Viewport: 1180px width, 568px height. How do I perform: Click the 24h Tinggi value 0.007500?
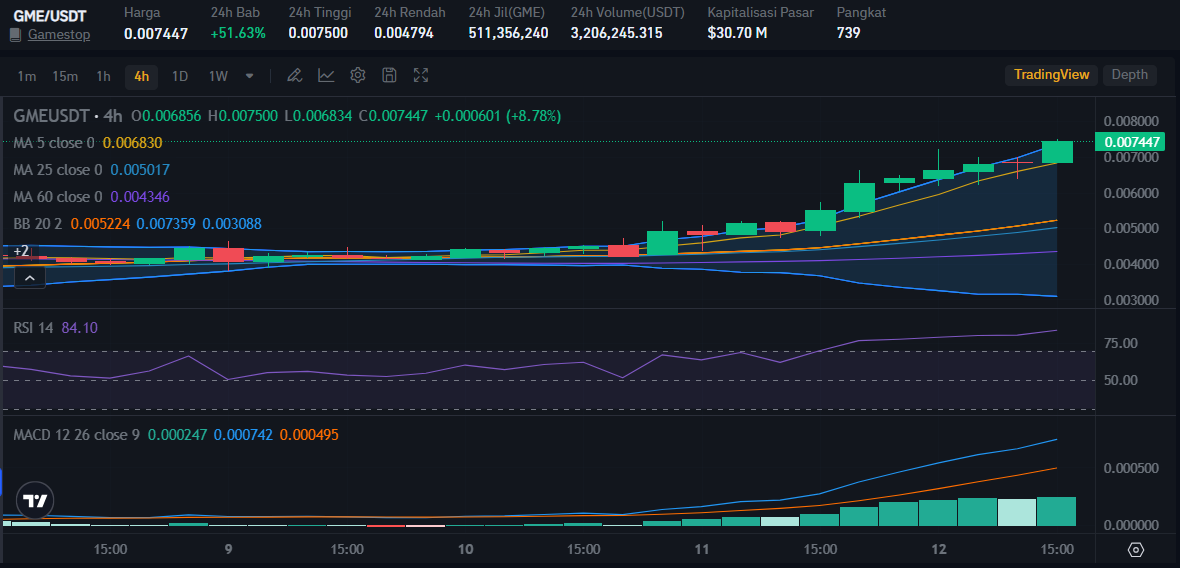tap(318, 33)
